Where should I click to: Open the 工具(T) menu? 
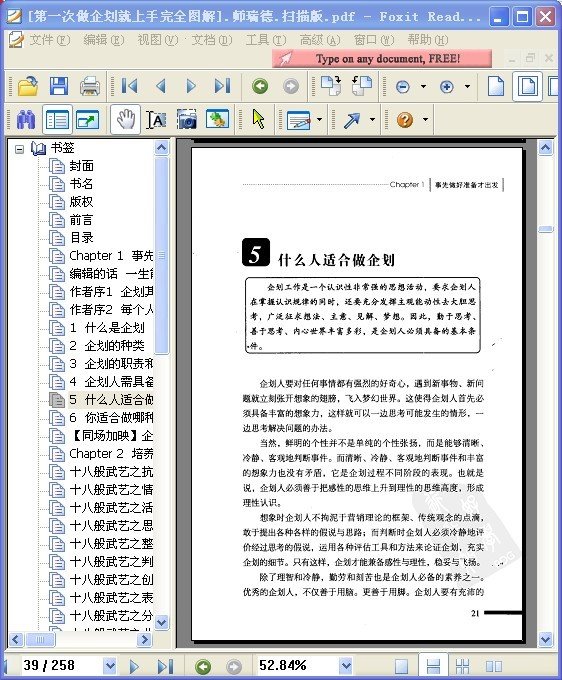(x=266, y=40)
